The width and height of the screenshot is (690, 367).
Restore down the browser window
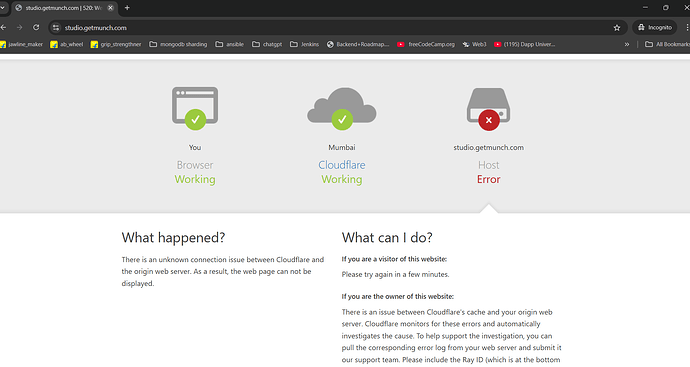(x=666, y=7)
